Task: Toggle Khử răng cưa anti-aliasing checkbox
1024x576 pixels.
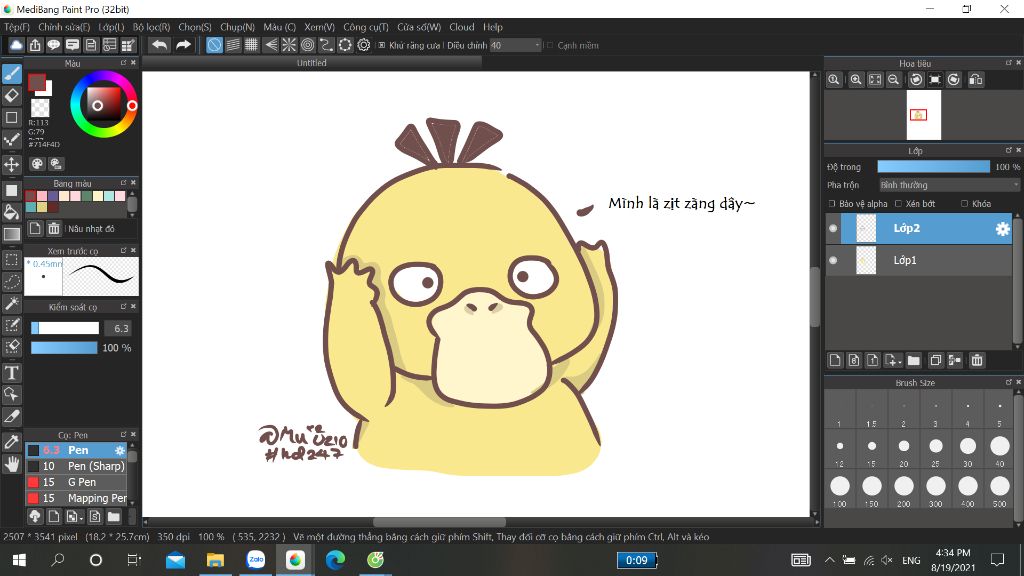Action: click(382, 45)
